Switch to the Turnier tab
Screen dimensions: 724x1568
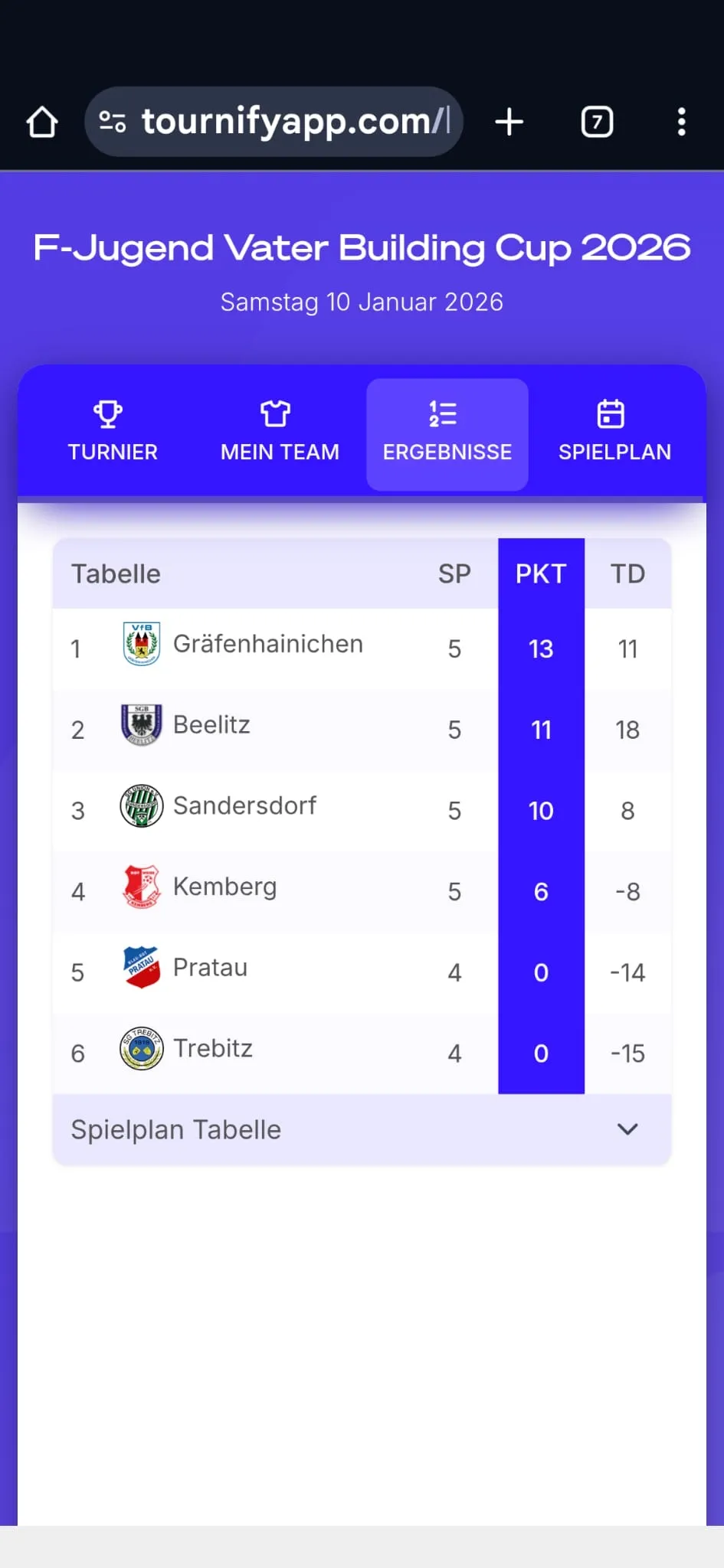pyautogui.click(x=113, y=433)
